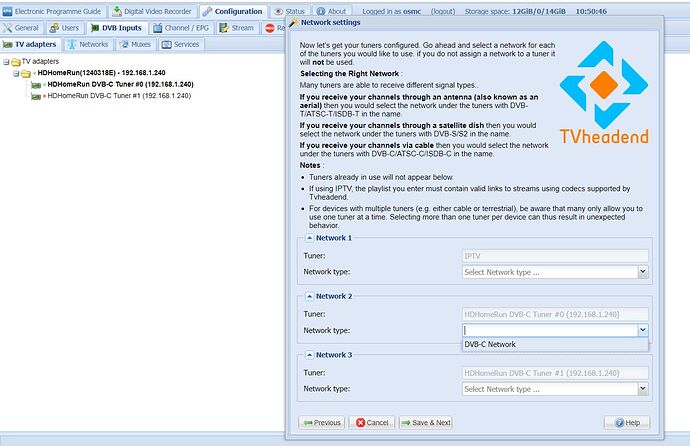Viewport: 690px width, 446px height.
Task: Focus the Network 2 Network type input
Action: pos(550,330)
